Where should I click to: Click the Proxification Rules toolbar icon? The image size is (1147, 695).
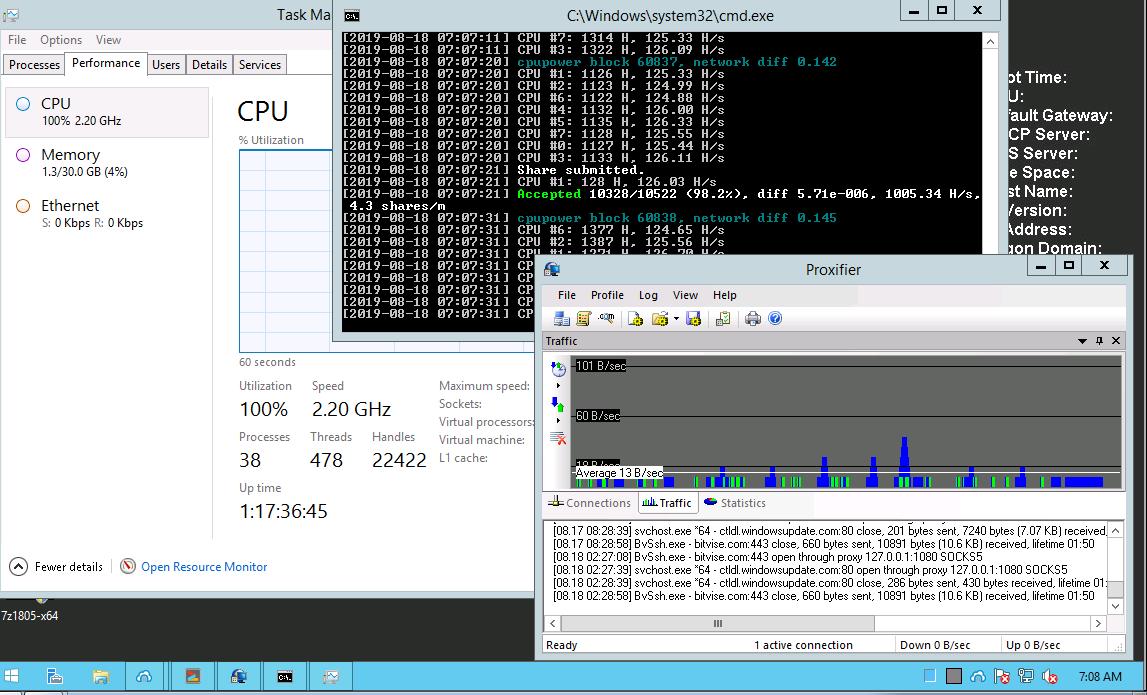click(x=584, y=318)
